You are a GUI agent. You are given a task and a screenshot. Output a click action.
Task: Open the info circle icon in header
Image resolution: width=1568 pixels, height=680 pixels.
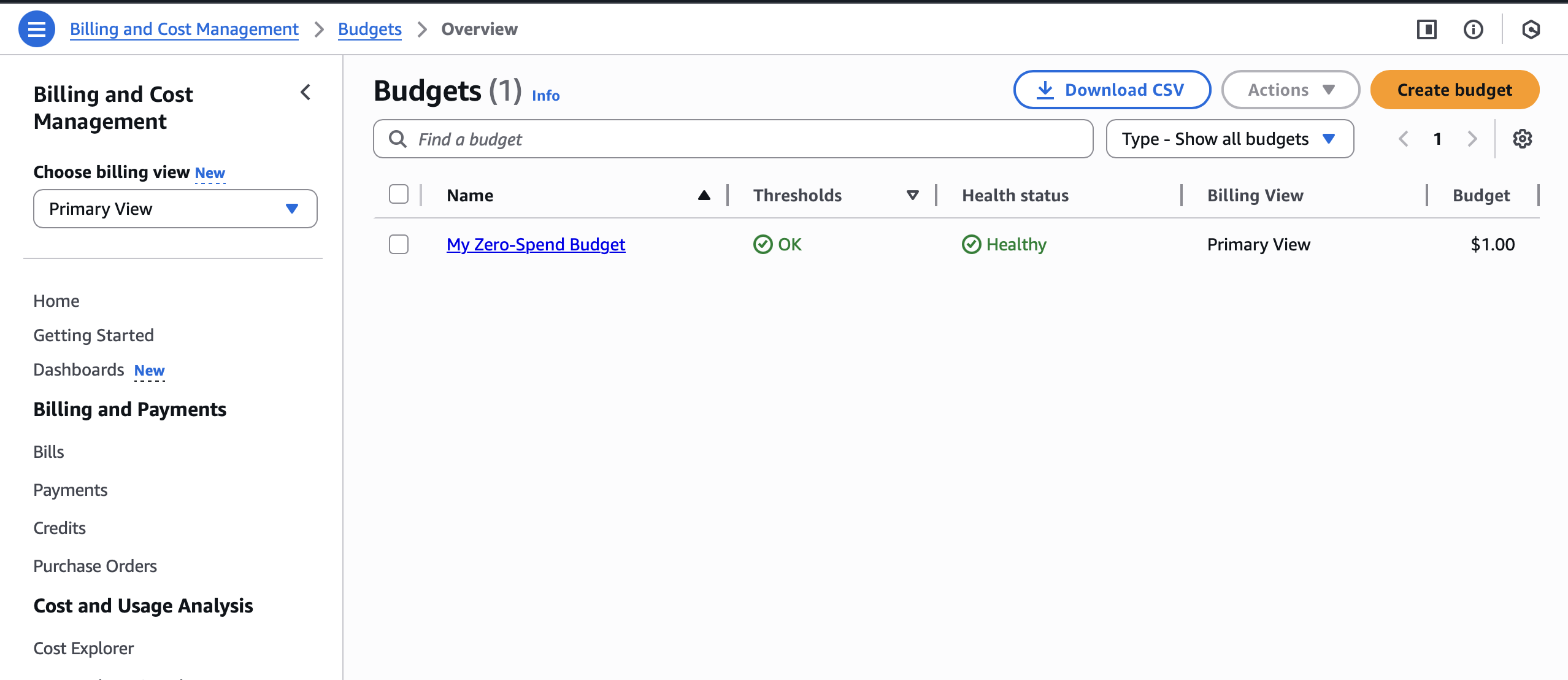(1473, 29)
